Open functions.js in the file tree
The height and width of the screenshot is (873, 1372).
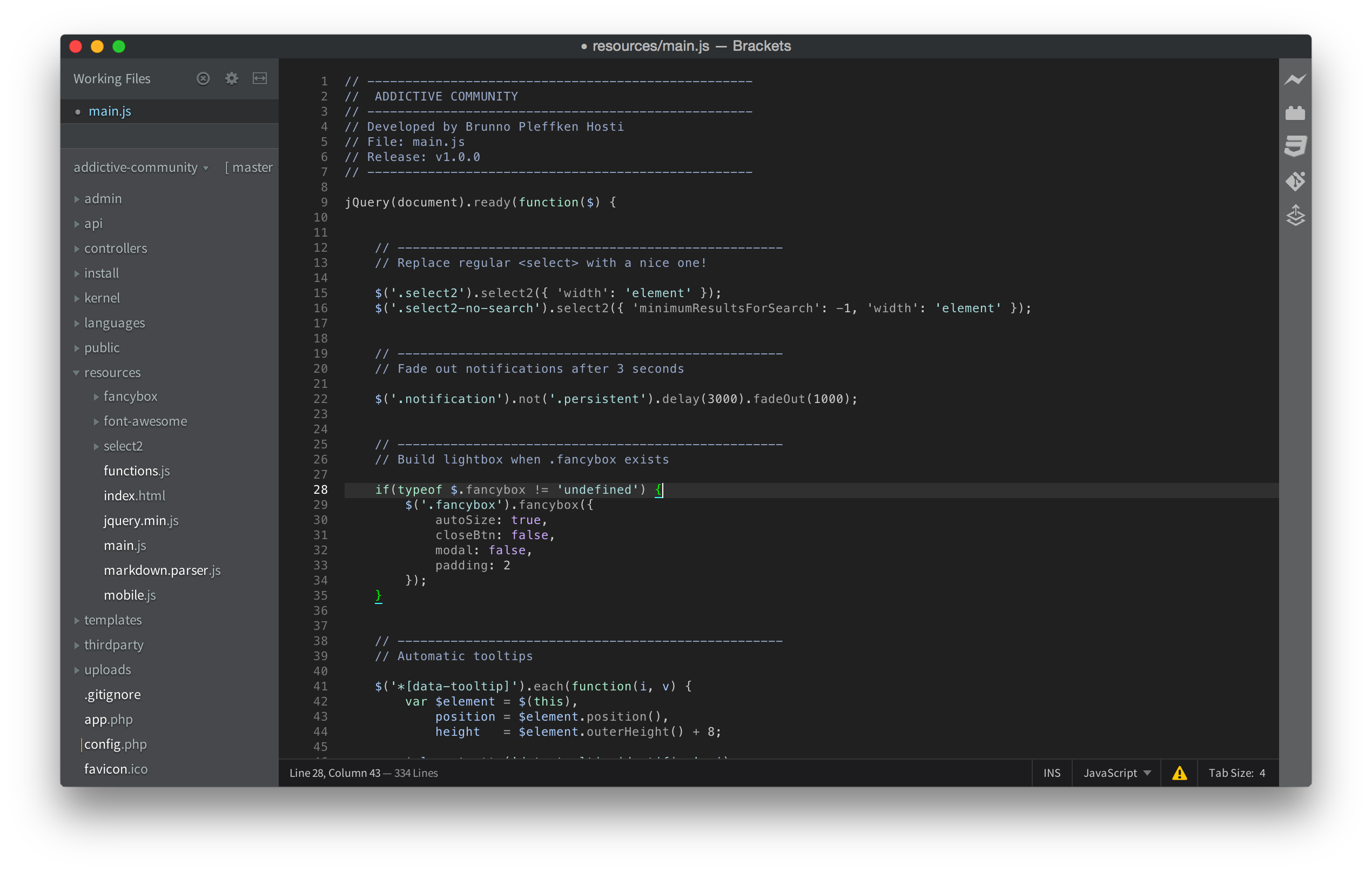136,471
